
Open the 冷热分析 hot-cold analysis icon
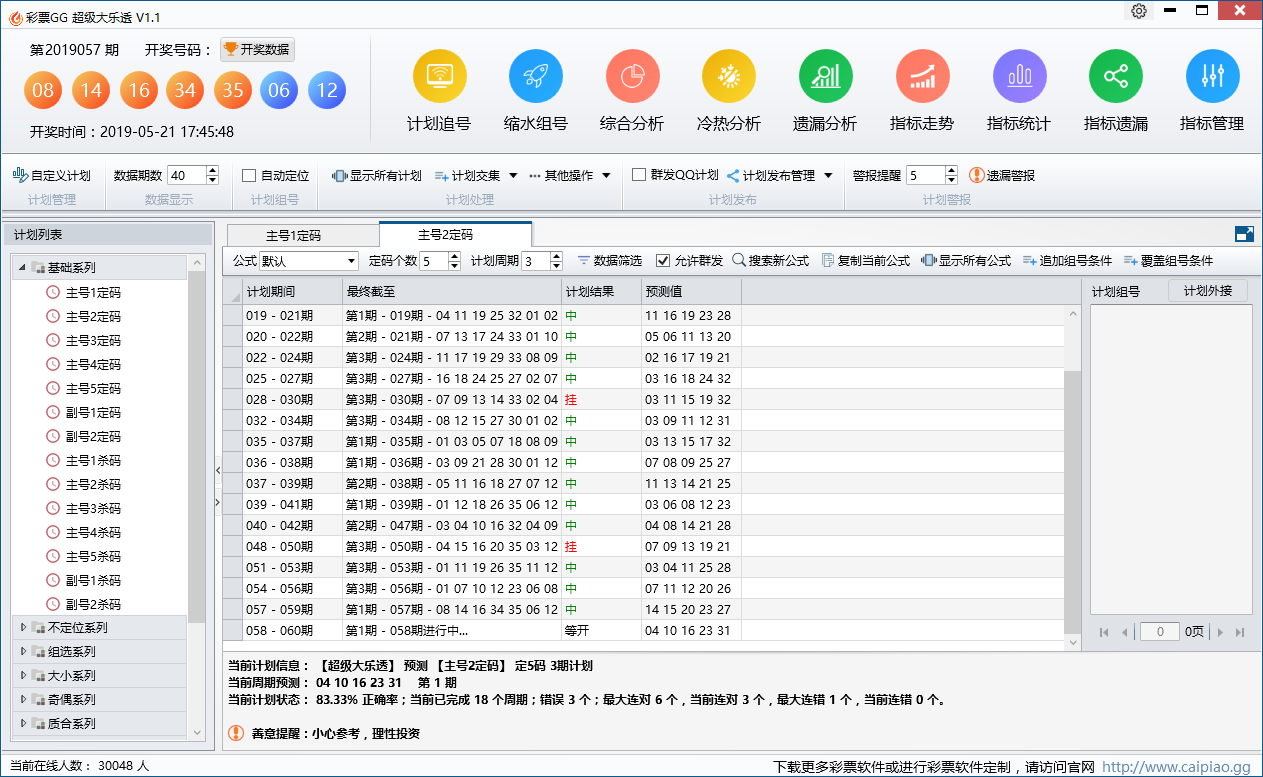728,76
